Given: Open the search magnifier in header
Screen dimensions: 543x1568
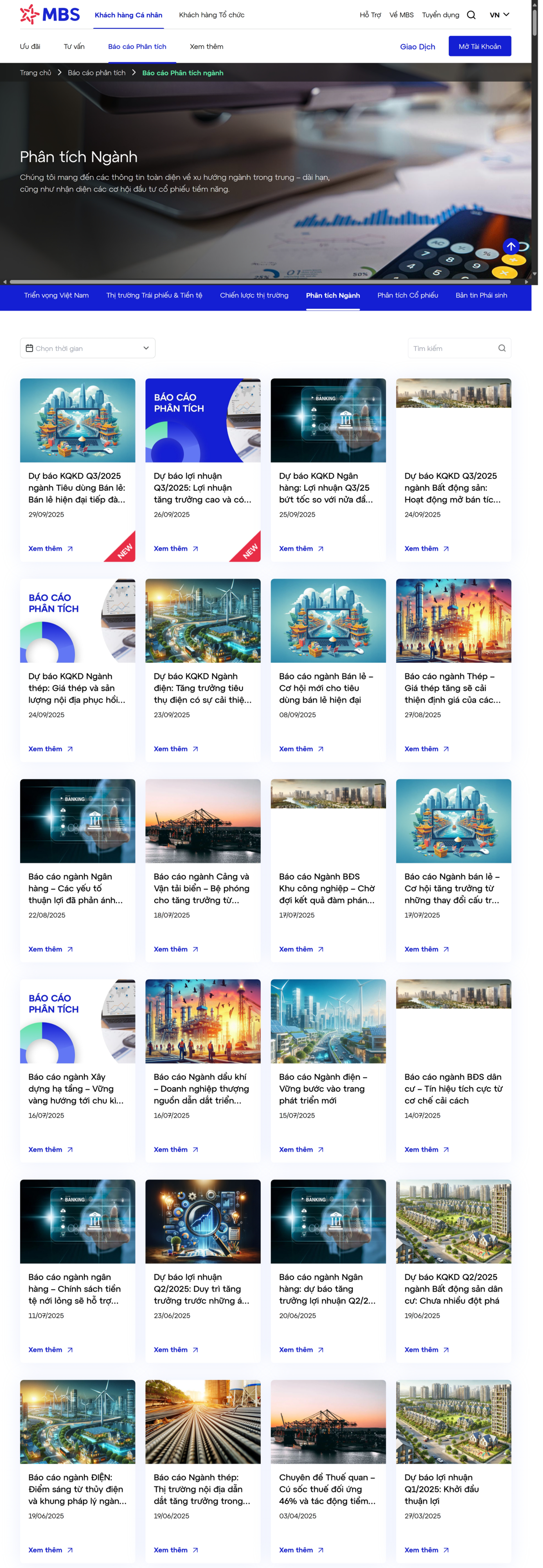Looking at the screenshot, I should click(x=471, y=15).
